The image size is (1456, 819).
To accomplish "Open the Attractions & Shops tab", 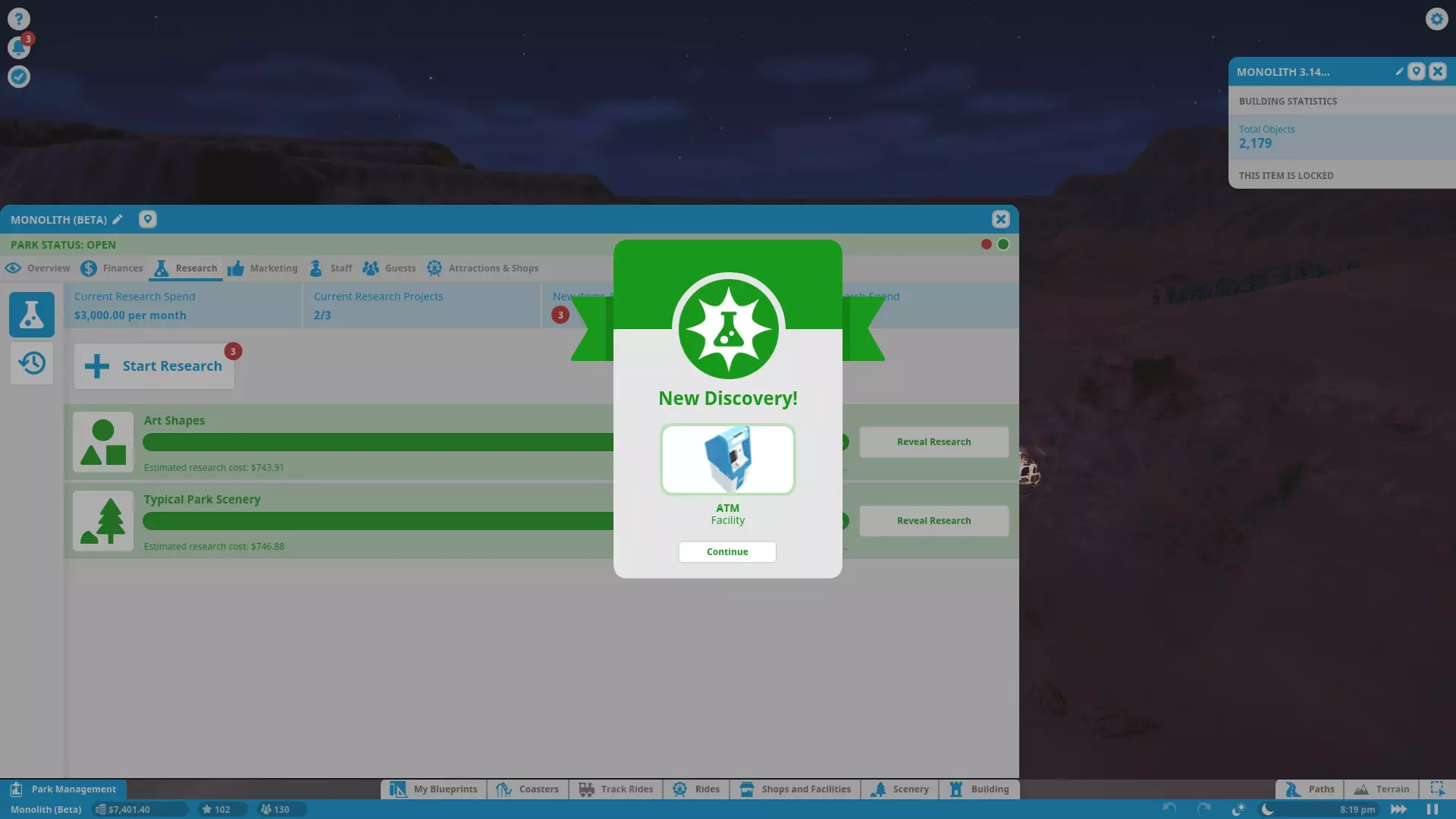I will [482, 268].
